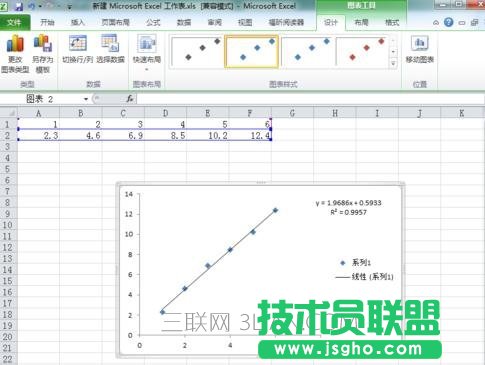The height and width of the screenshot is (365, 485).
Task: Open the blue Help question mark
Action: [x=449, y=22]
